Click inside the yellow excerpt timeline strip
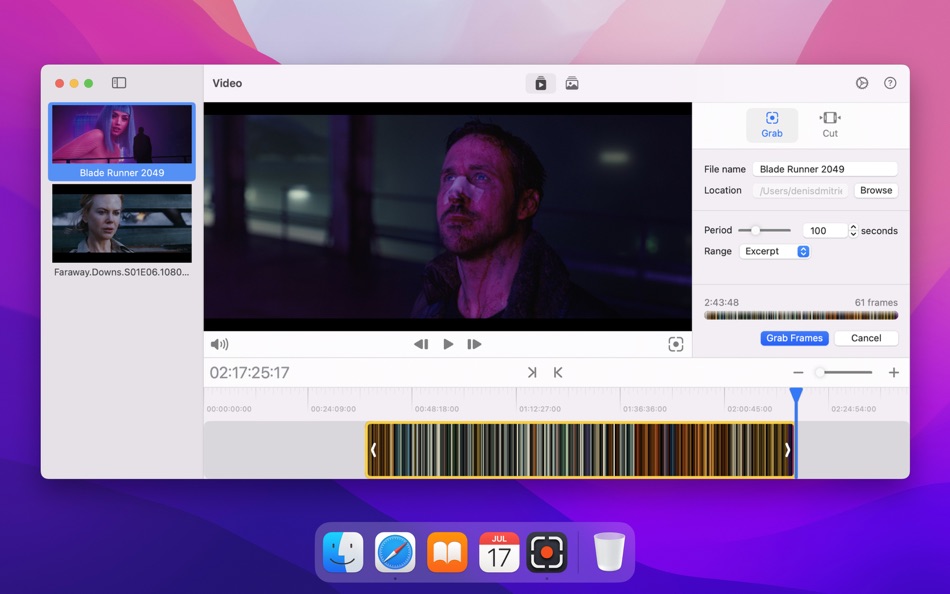The width and height of the screenshot is (950, 594). [580, 450]
